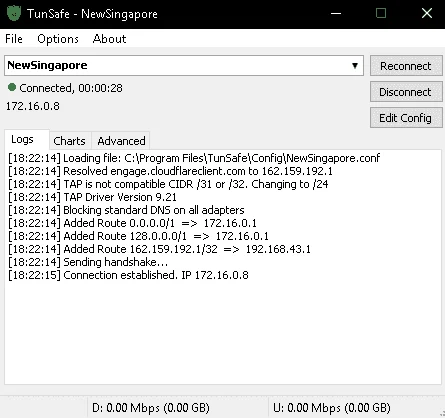Select log line 'Sending handshake...'
445x418 pixels.
tap(88, 262)
